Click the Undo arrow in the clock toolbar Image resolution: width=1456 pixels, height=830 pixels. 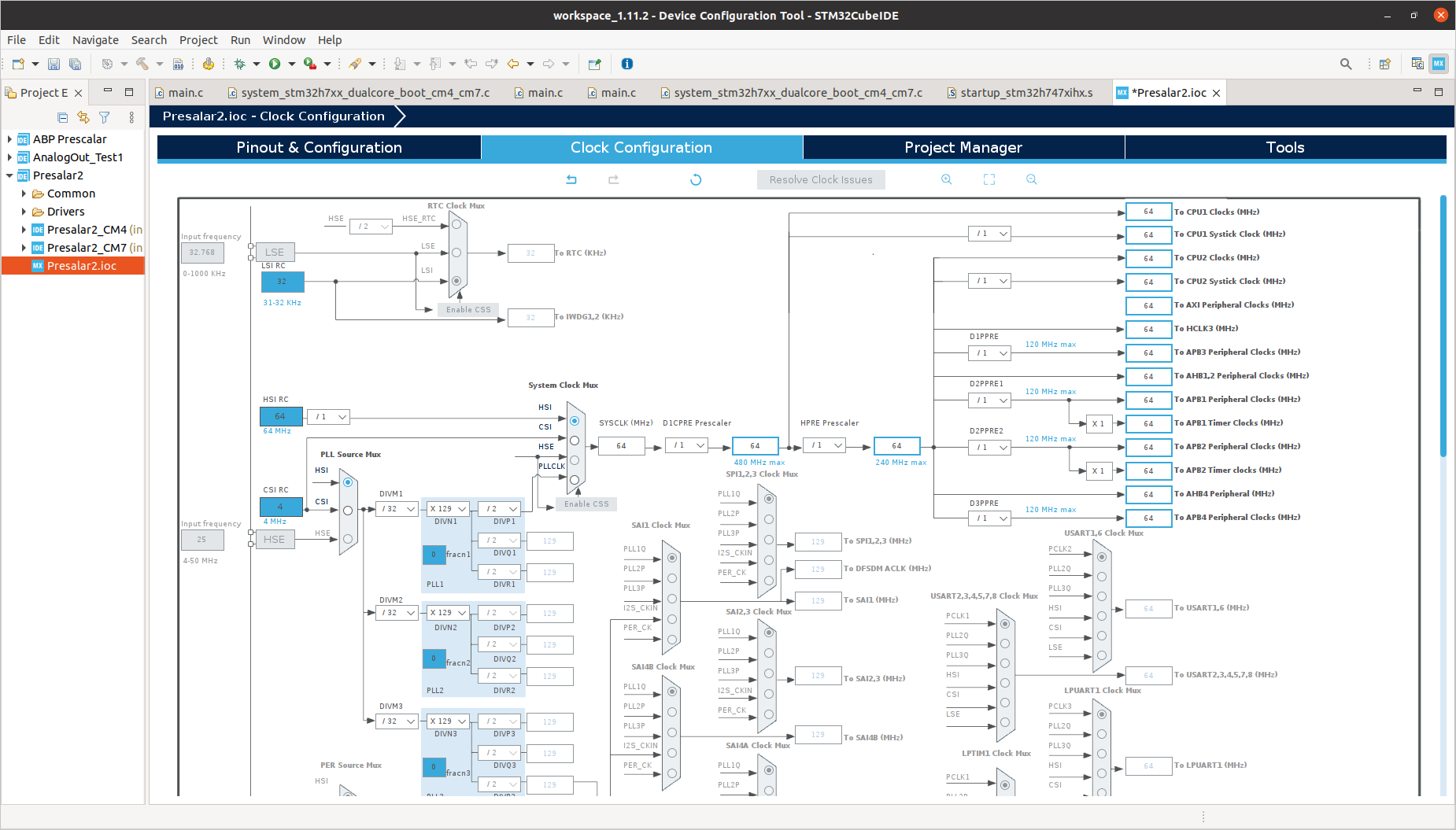click(x=571, y=179)
